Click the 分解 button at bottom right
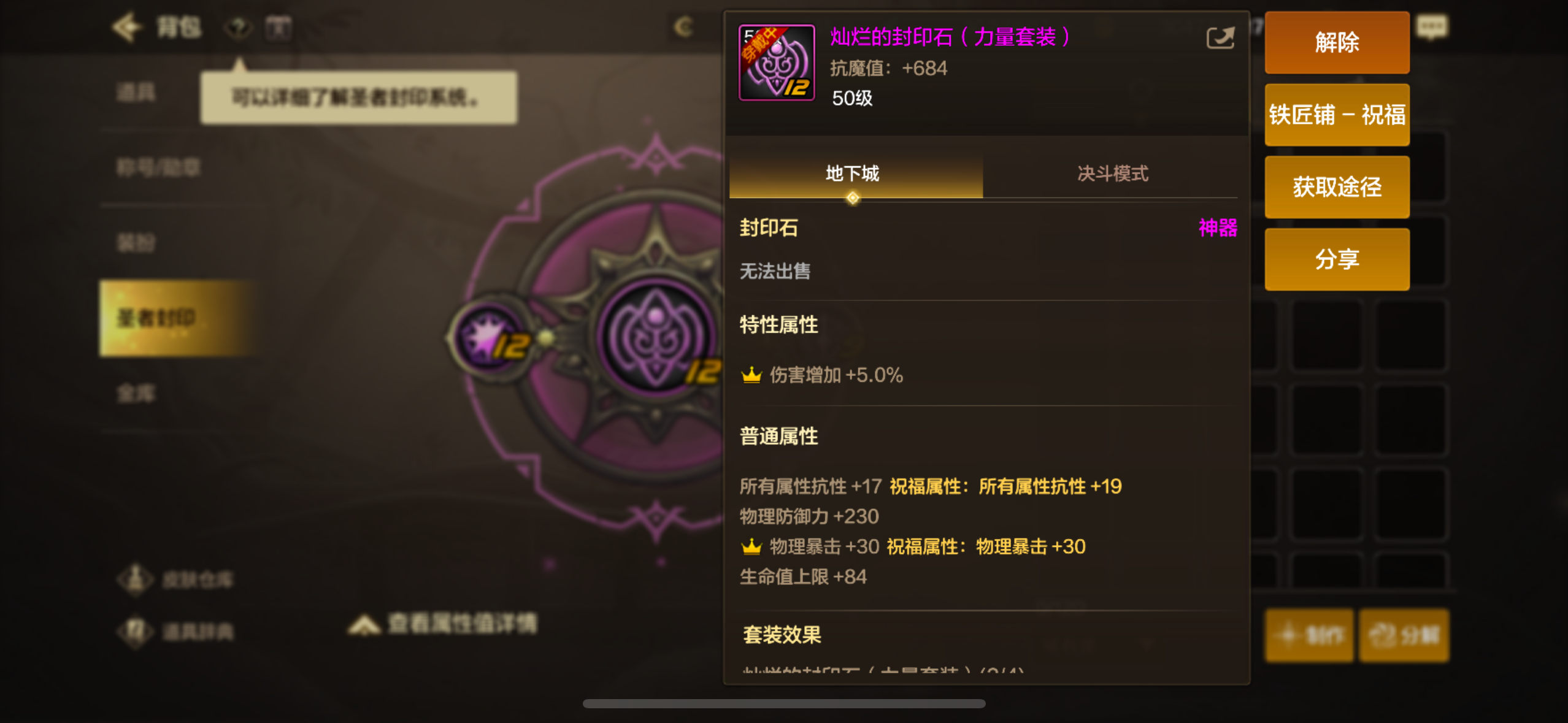This screenshot has height=723, width=1568. [1404, 635]
